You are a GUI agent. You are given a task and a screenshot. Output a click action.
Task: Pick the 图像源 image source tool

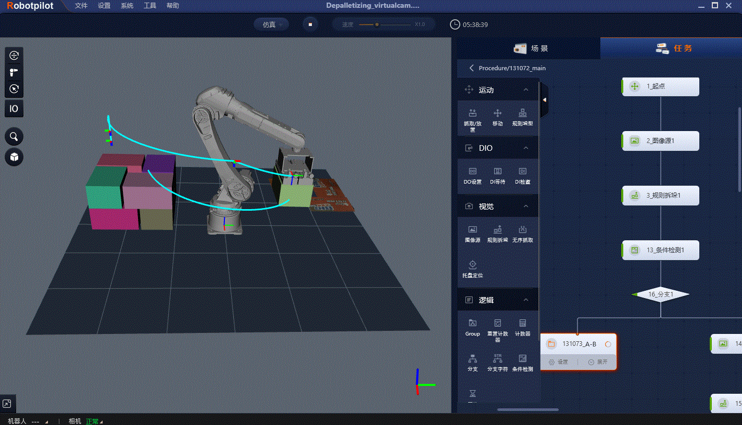472,234
